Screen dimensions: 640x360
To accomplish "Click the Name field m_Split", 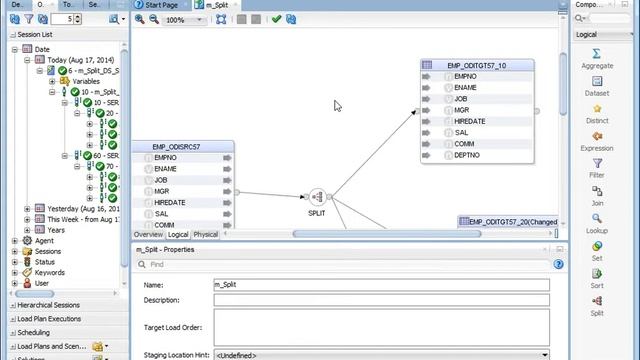I will 381,284.
